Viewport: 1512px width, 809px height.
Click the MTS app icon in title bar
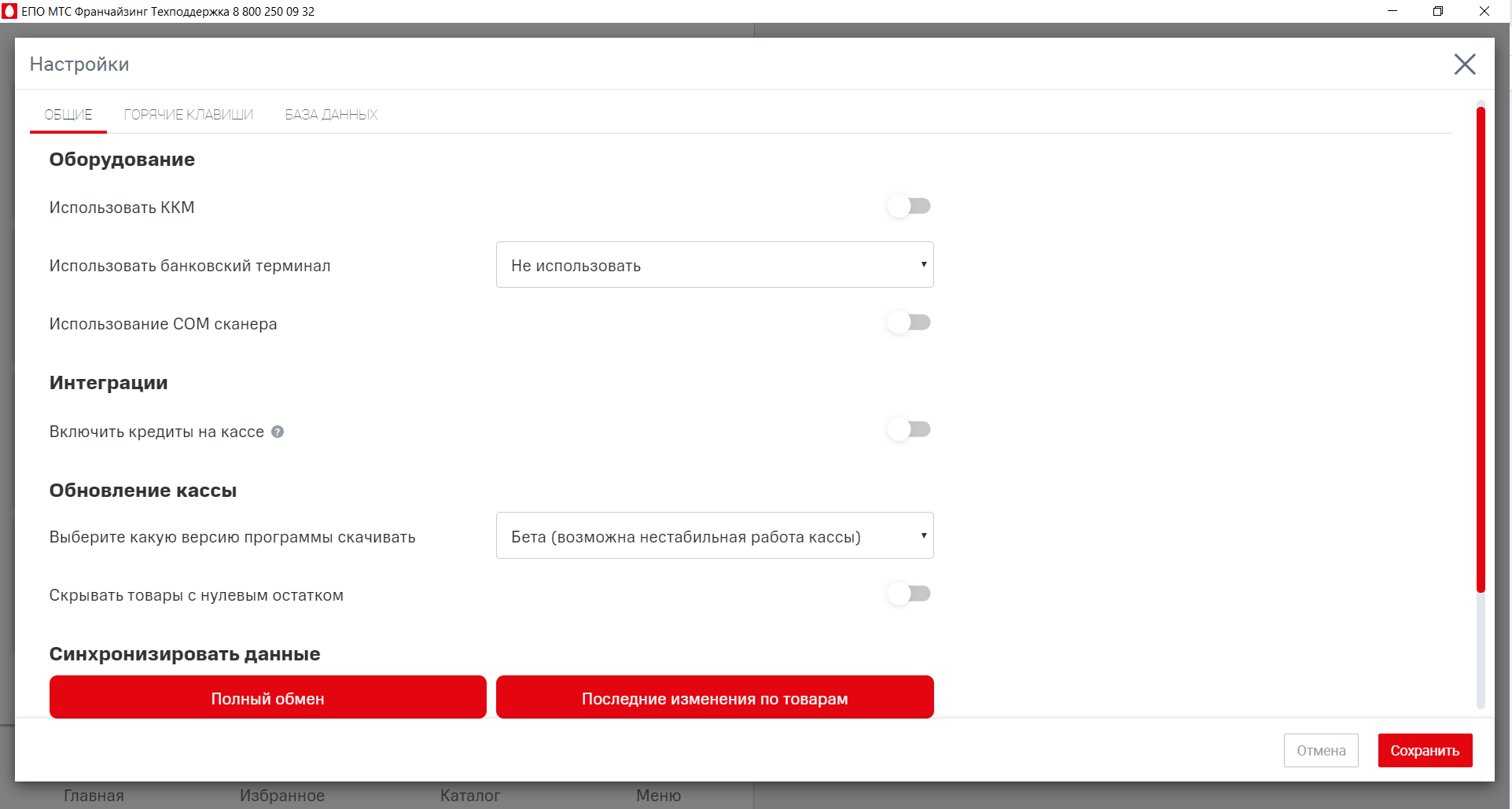point(9,11)
